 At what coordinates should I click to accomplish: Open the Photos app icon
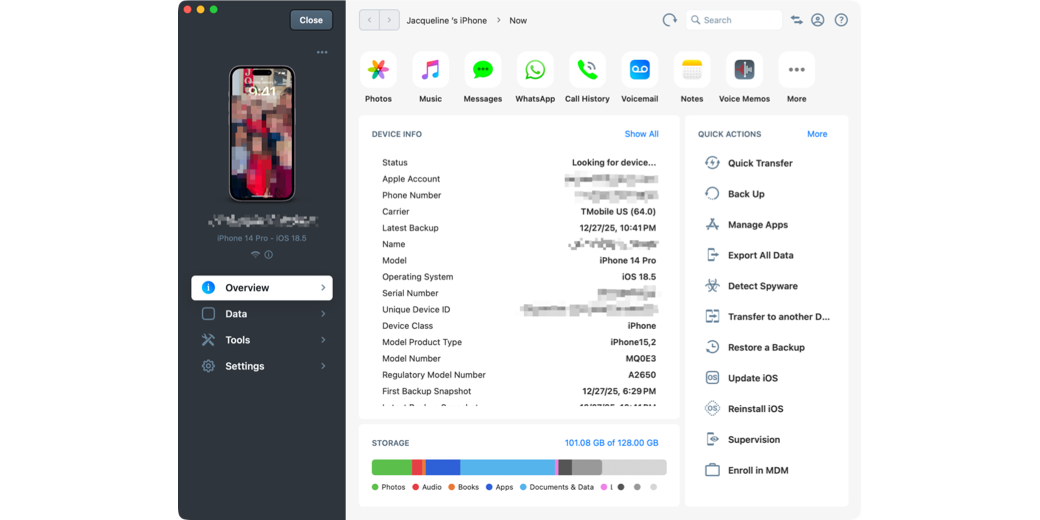pos(378,70)
